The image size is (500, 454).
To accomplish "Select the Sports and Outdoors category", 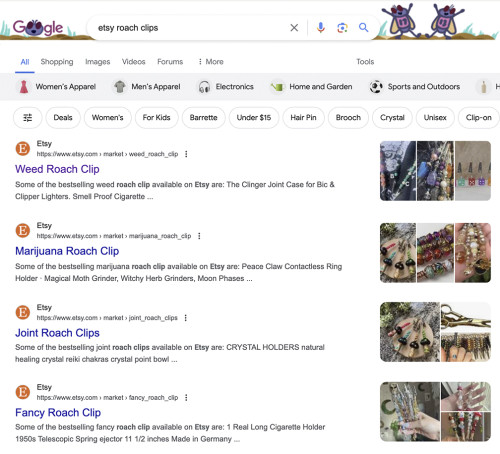I will 415,87.
